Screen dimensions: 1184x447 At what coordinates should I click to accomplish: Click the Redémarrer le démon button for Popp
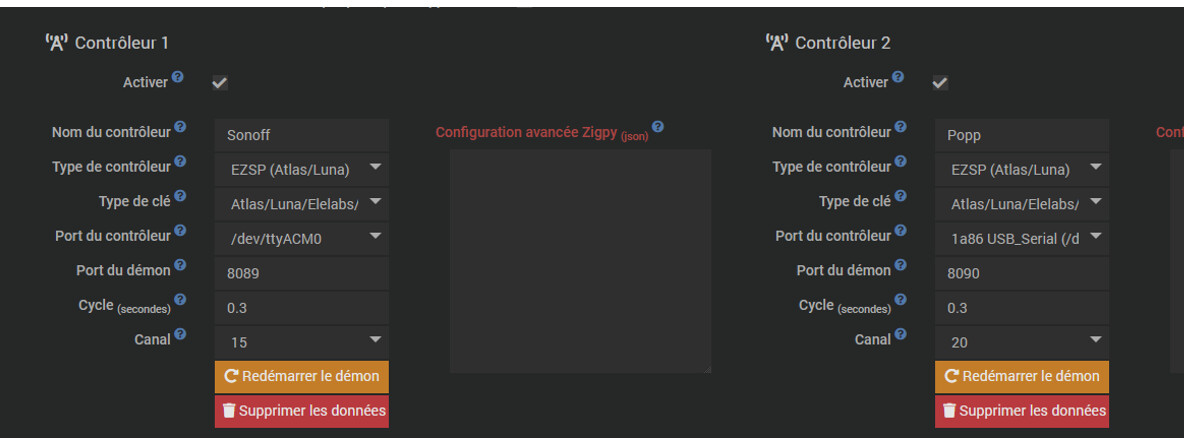click(1022, 377)
